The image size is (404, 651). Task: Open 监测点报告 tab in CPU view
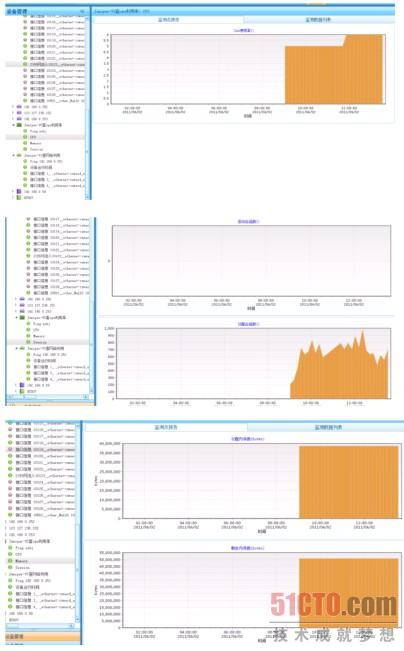click(x=168, y=20)
